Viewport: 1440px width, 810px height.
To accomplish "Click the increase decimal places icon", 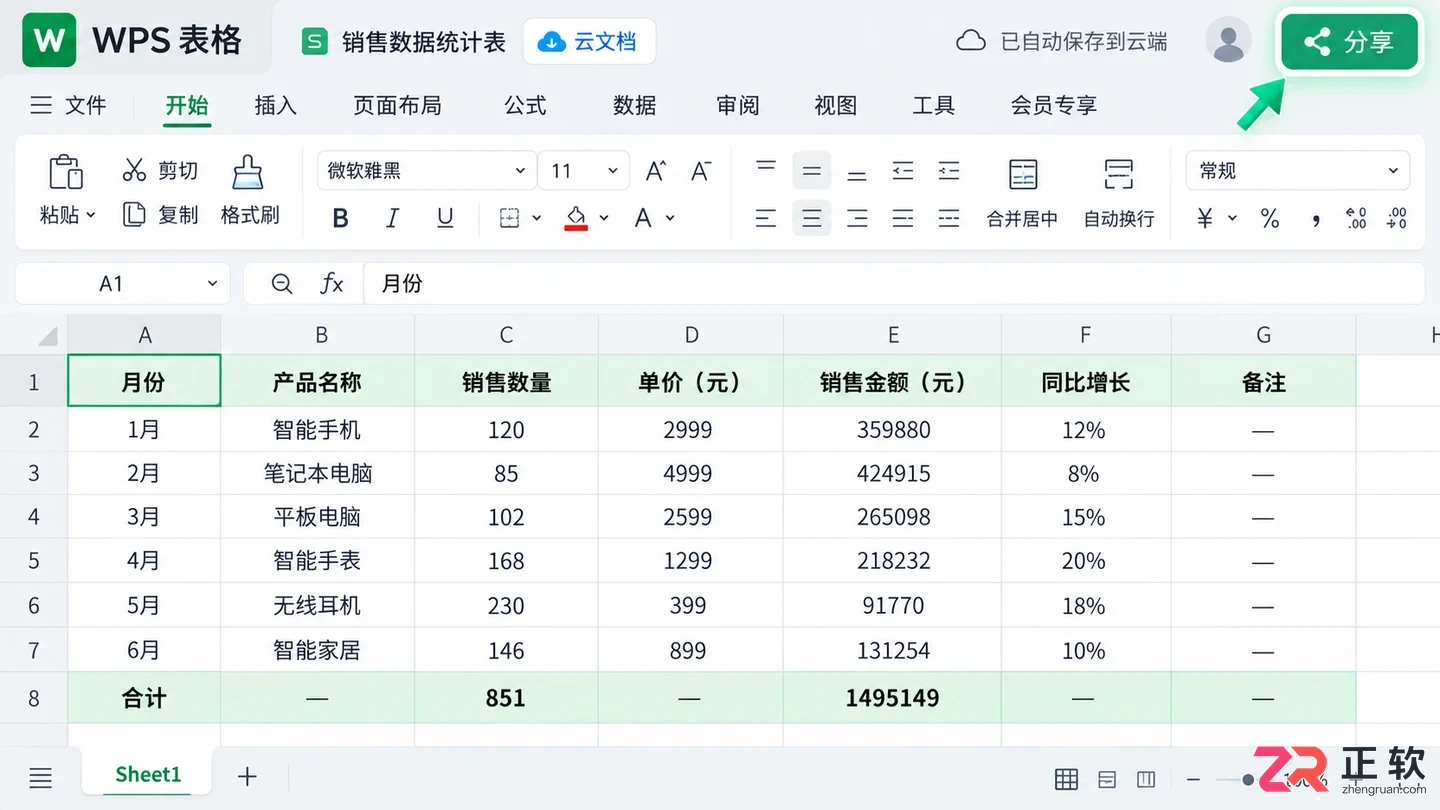I will [1356, 218].
